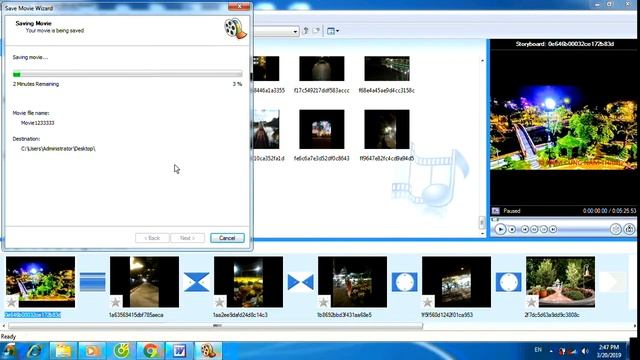Viewport: 640px width, 360px height.
Task: Click the greyed-out Next button
Action: [x=187, y=238]
